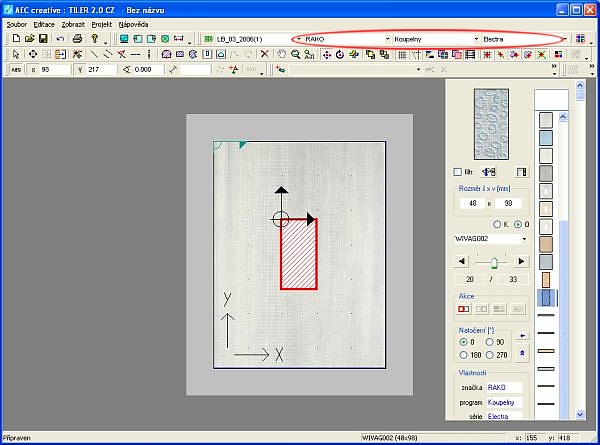The height and width of the screenshot is (445, 600).
Task: Select 0 degree rotation
Action: coord(463,342)
